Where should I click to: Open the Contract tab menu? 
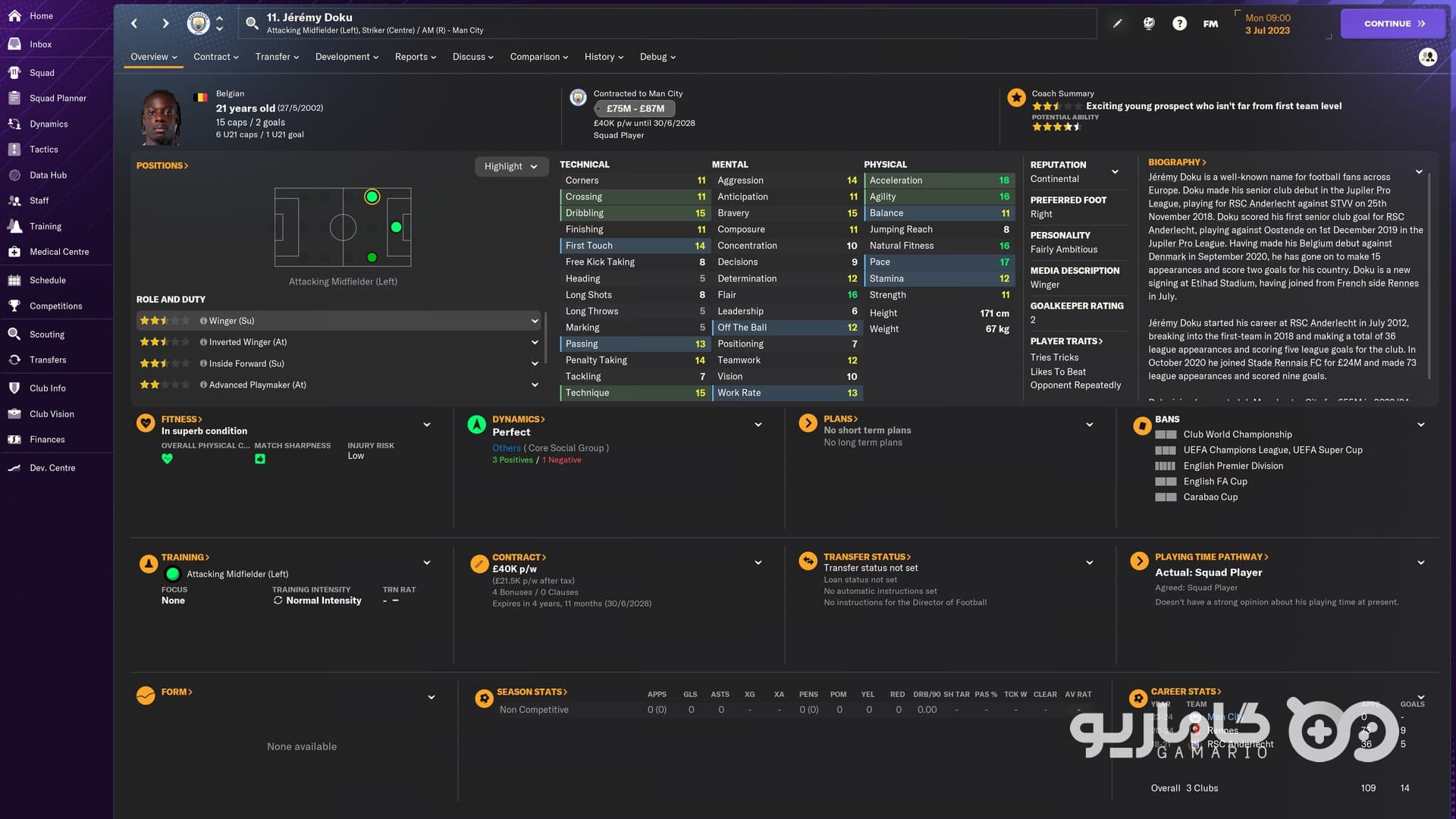216,57
